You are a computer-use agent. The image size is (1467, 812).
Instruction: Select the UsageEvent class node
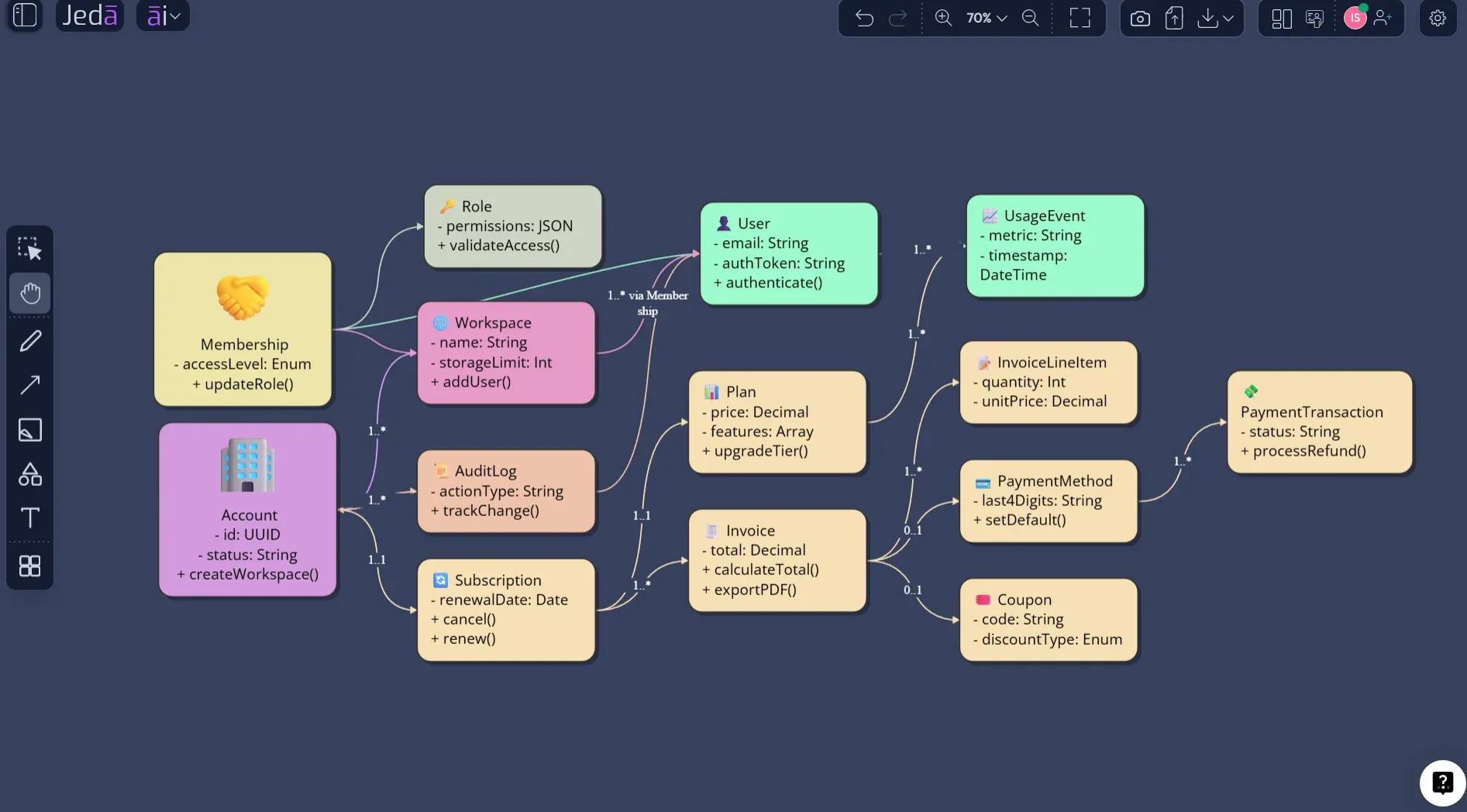pos(1055,246)
